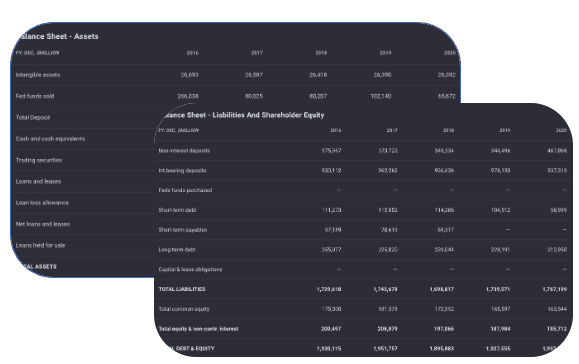
Task: Click the Short-term debt row label
Action: point(177,210)
